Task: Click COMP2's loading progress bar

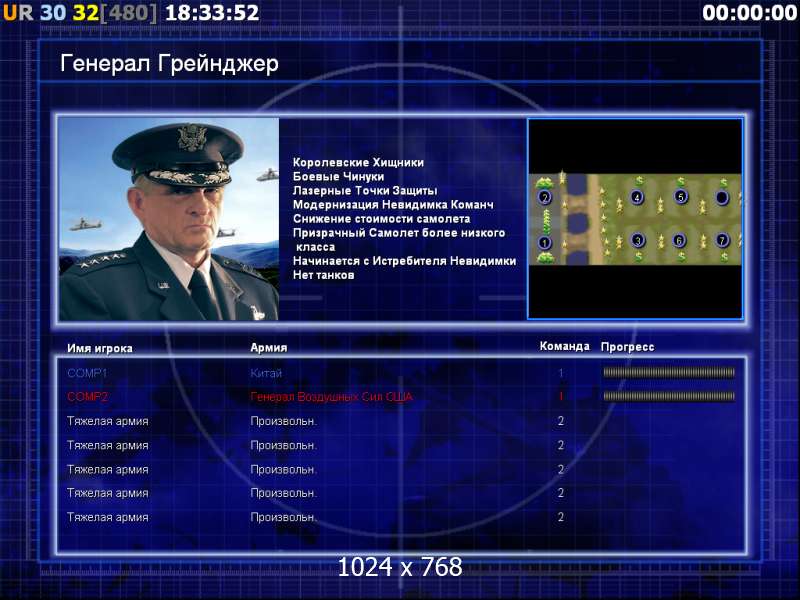Action: 669,396
